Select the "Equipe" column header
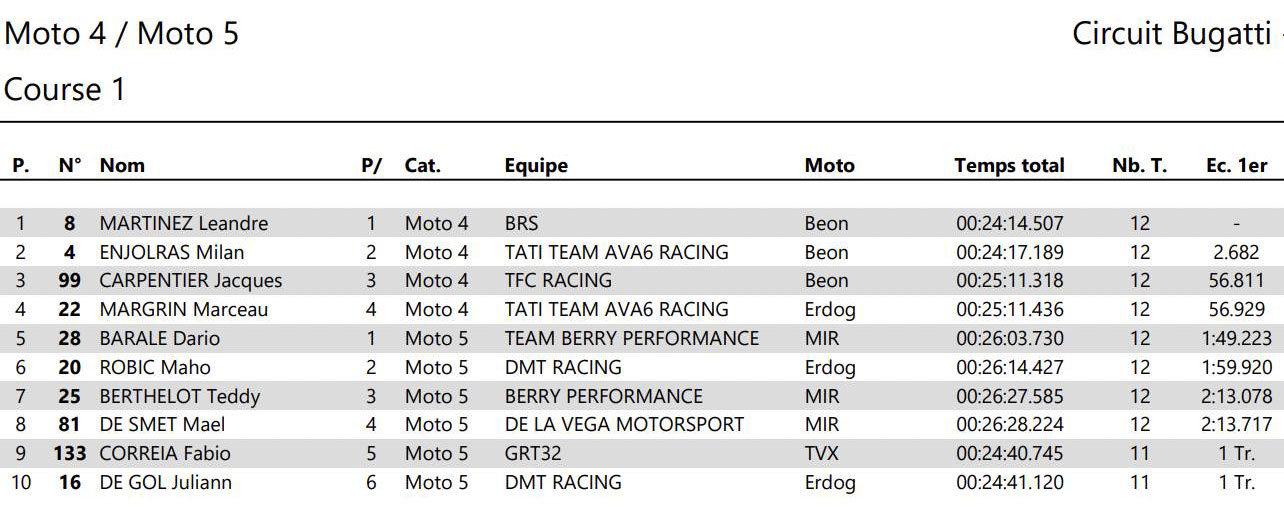This screenshot has height=515, width=1284. (536, 166)
